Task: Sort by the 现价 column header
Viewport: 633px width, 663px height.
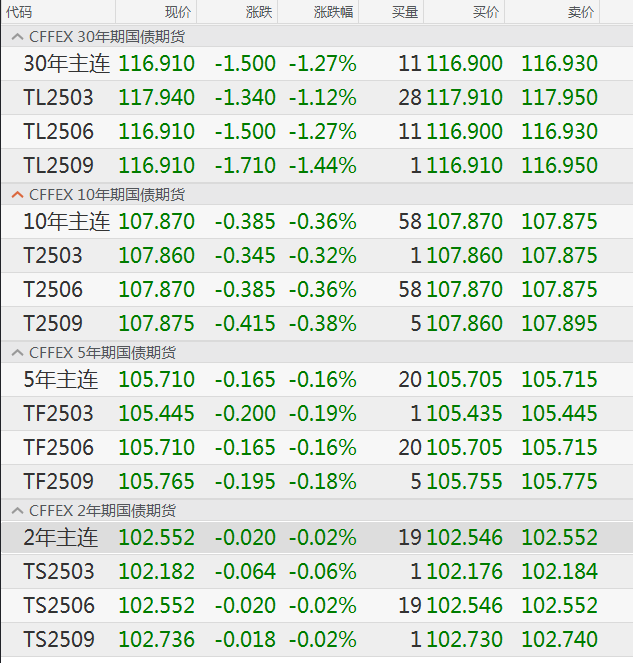Action: (x=178, y=12)
